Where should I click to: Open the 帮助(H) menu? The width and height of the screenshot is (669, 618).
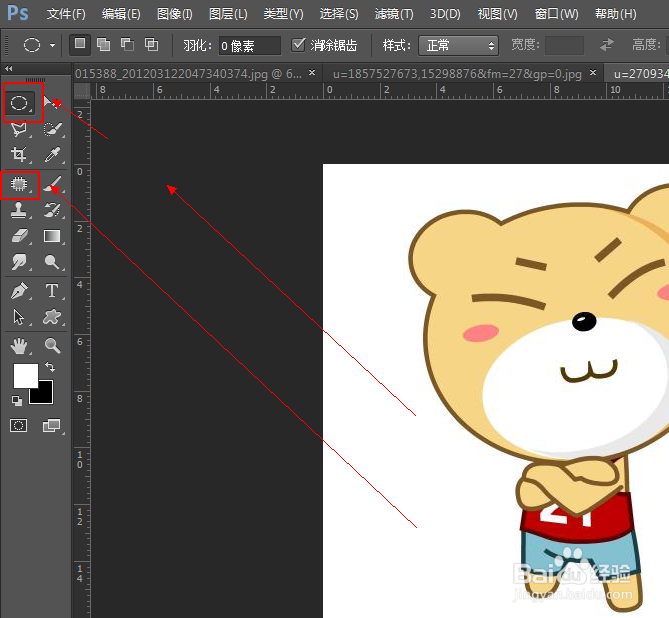pyautogui.click(x=616, y=14)
